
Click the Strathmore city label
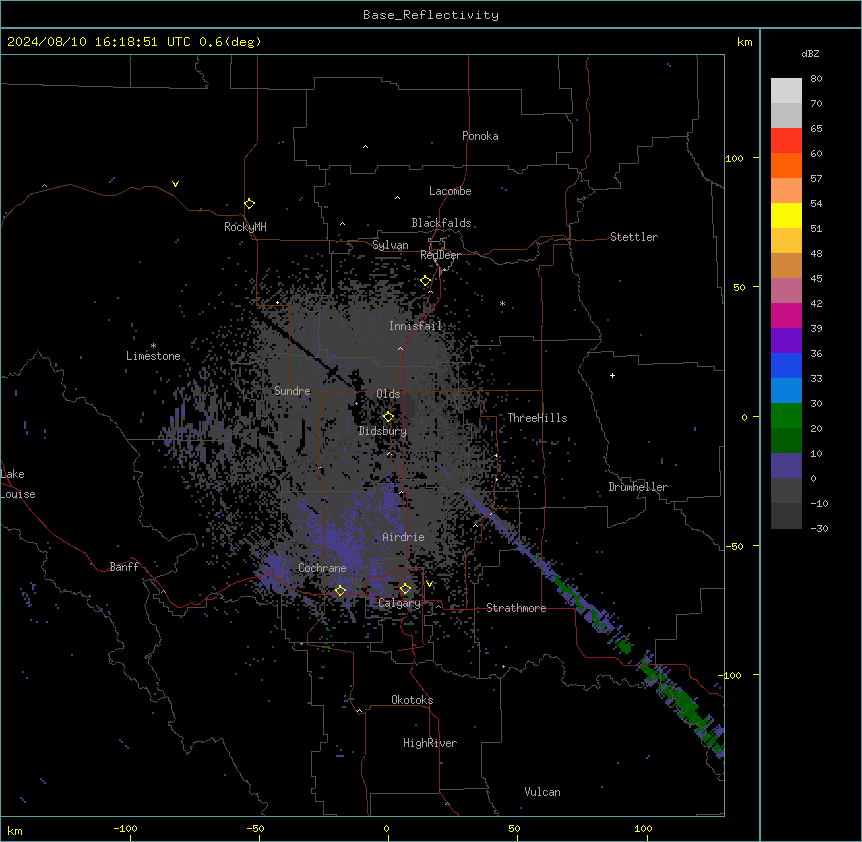pyautogui.click(x=516, y=608)
